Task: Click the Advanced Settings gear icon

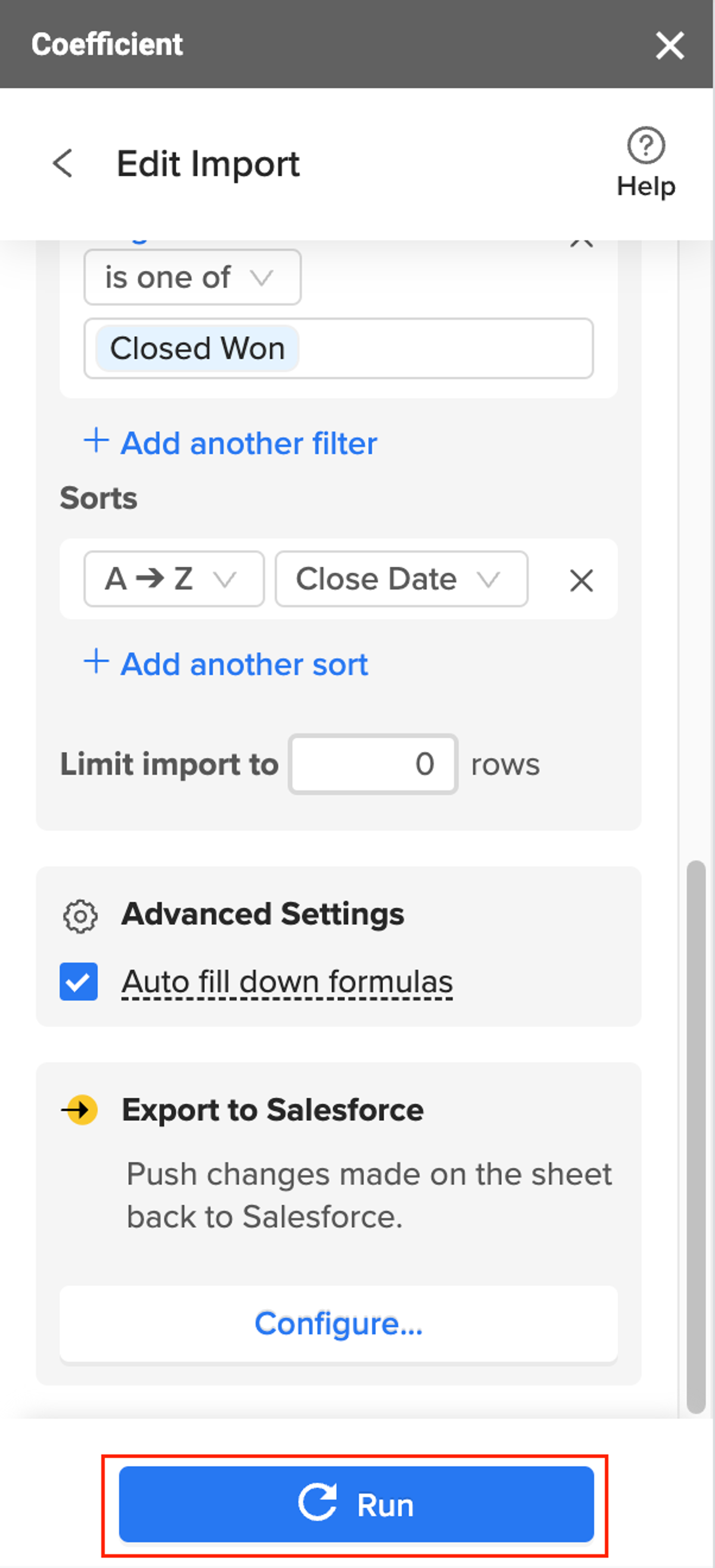Action: [80, 916]
